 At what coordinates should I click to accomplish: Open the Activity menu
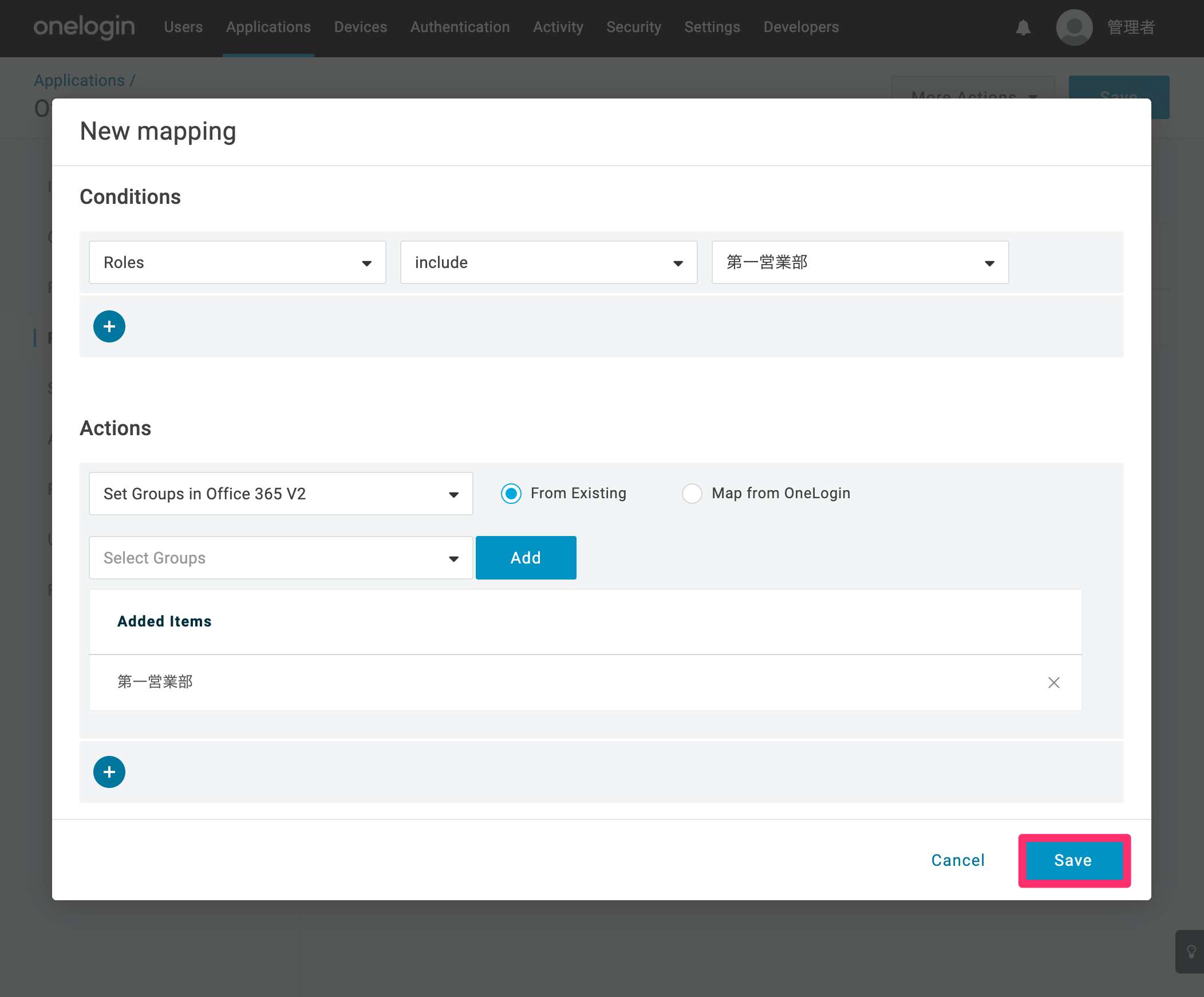click(x=558, y=27)
